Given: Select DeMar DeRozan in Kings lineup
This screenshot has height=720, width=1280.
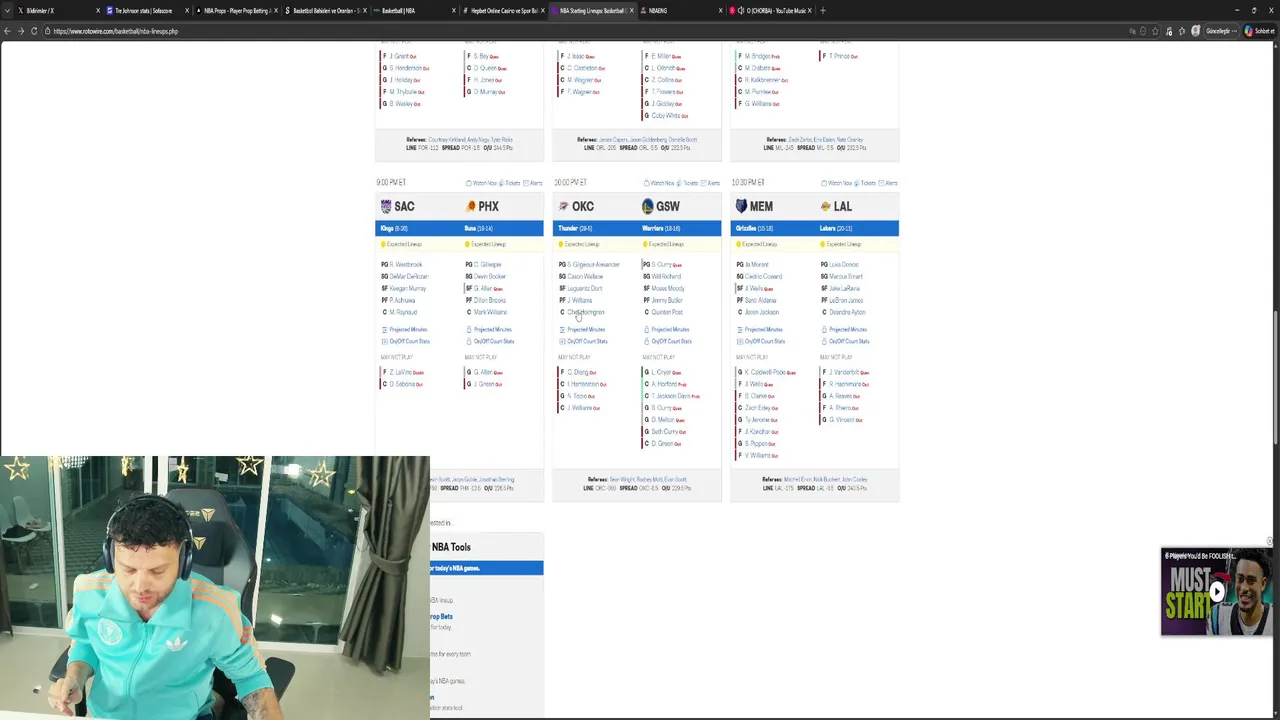Looking at the screenshot, I should click(x=409, y=276).
